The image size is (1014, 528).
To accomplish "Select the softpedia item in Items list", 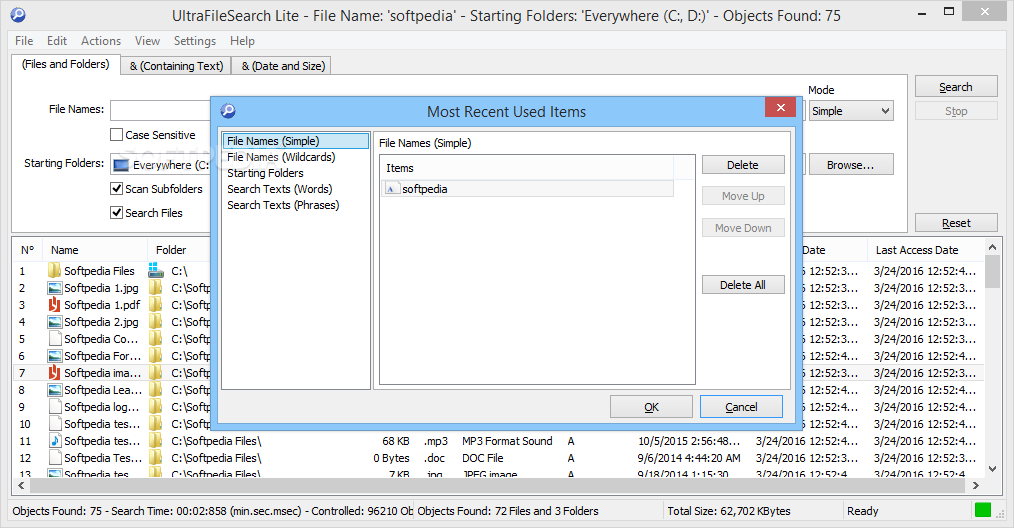I will coord(528,188).
